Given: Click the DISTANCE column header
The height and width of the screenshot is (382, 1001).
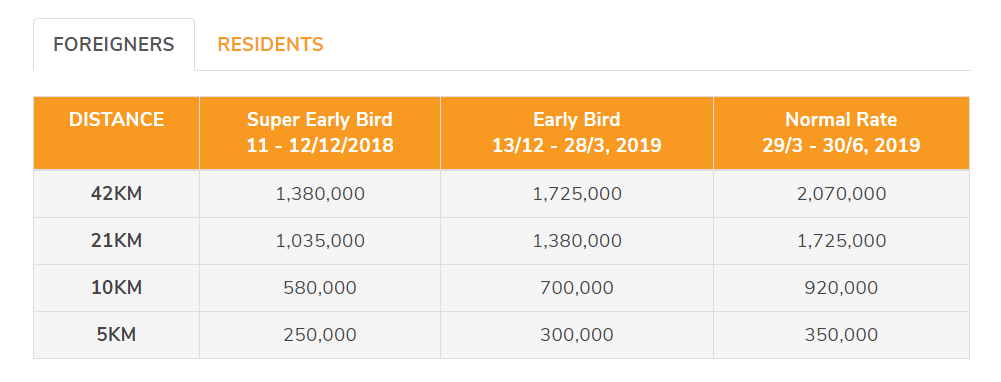Looking at the screenshot, I should [116, 119].
